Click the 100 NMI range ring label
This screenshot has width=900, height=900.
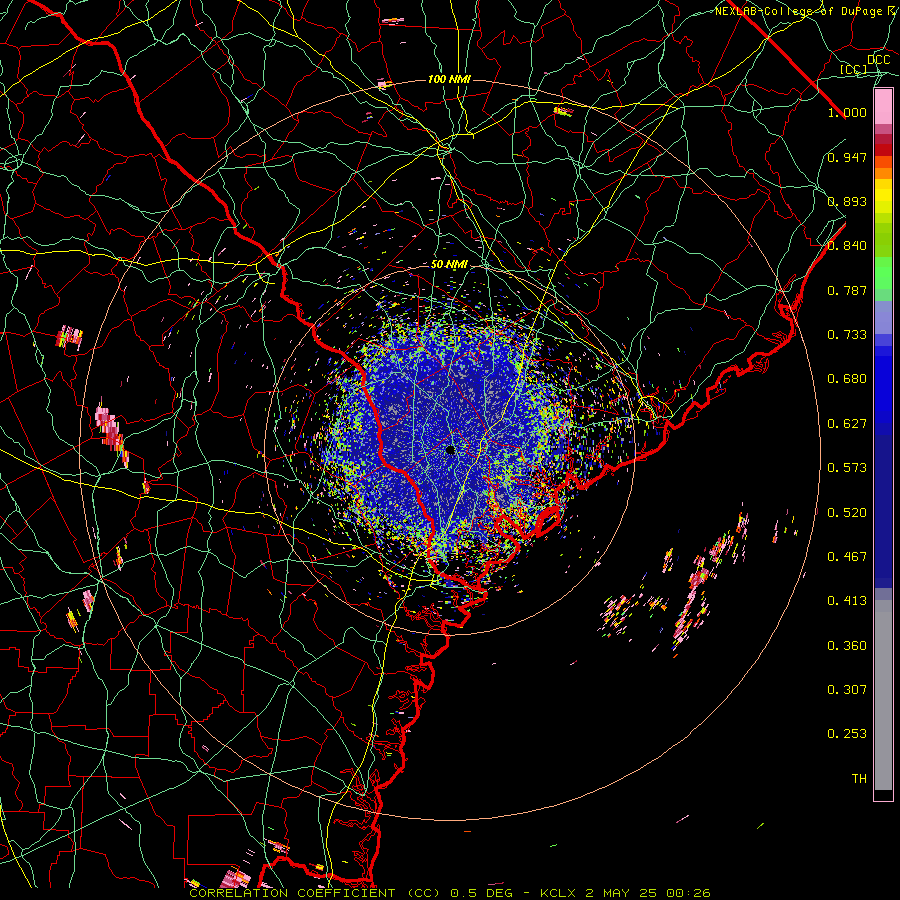coord(449,79)
